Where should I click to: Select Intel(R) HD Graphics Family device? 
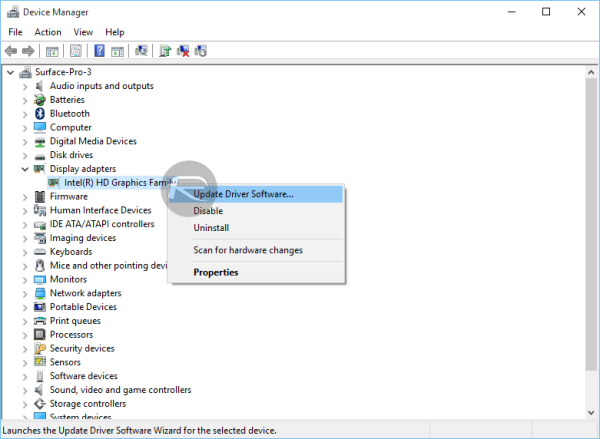coord(119,183)
